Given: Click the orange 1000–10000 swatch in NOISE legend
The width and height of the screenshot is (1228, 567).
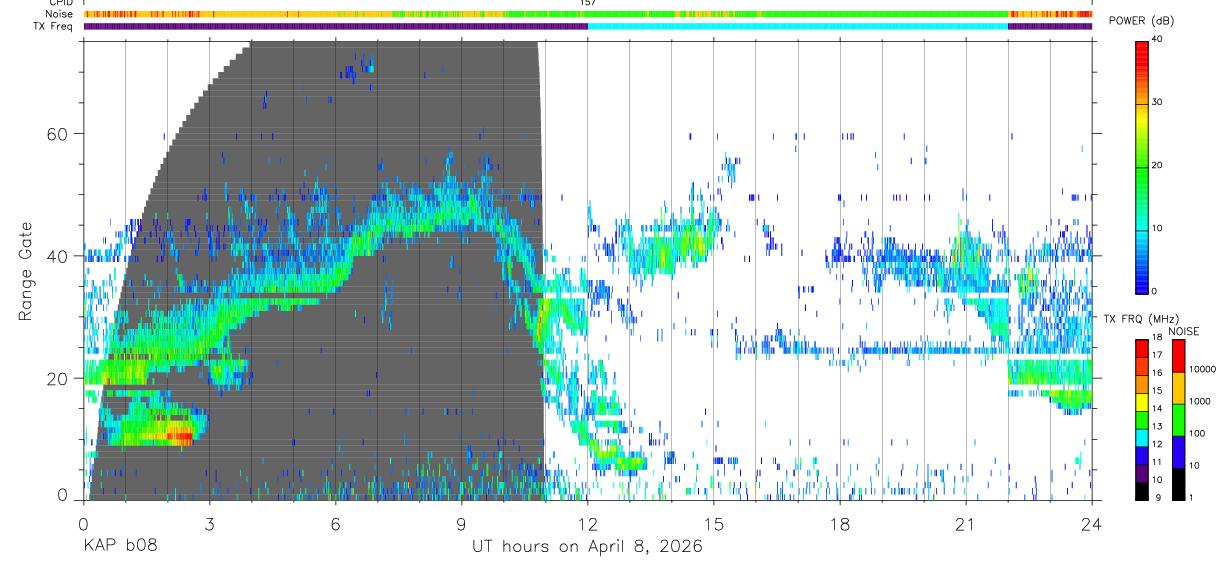Looking at the screenshot, I should click(1178, 387).
